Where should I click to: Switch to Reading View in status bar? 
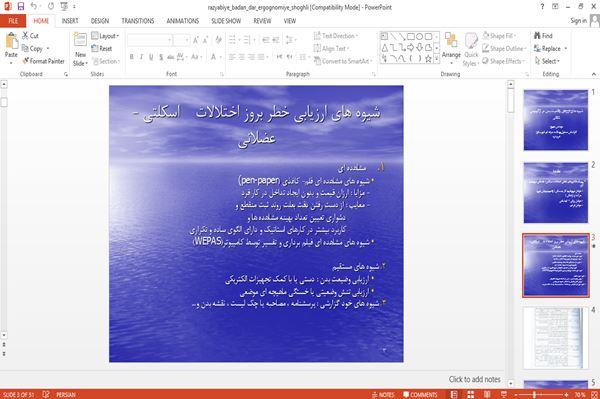pyautogui.click(x=487, y=394)
